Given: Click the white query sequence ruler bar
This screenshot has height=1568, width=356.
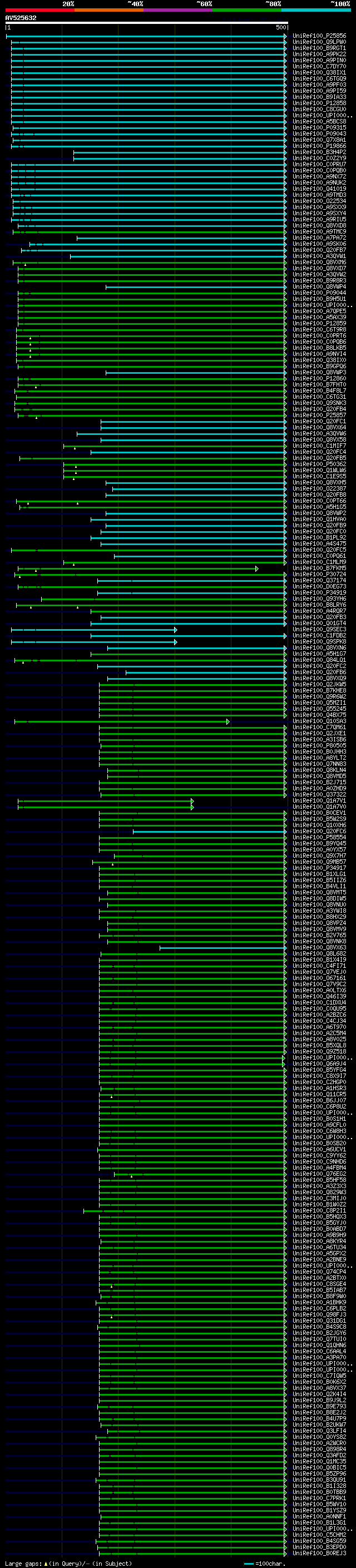Looking at the screenshot, I should click(147, 22).
